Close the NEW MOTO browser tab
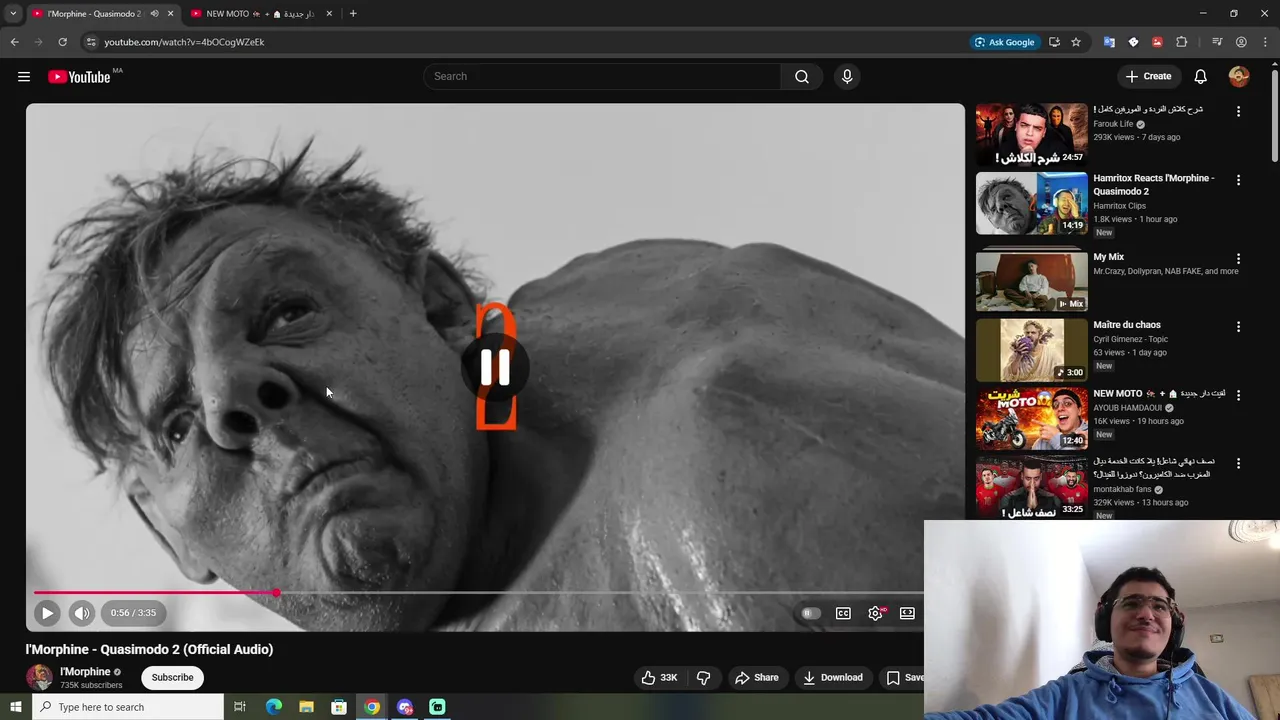 click(329, 14)
